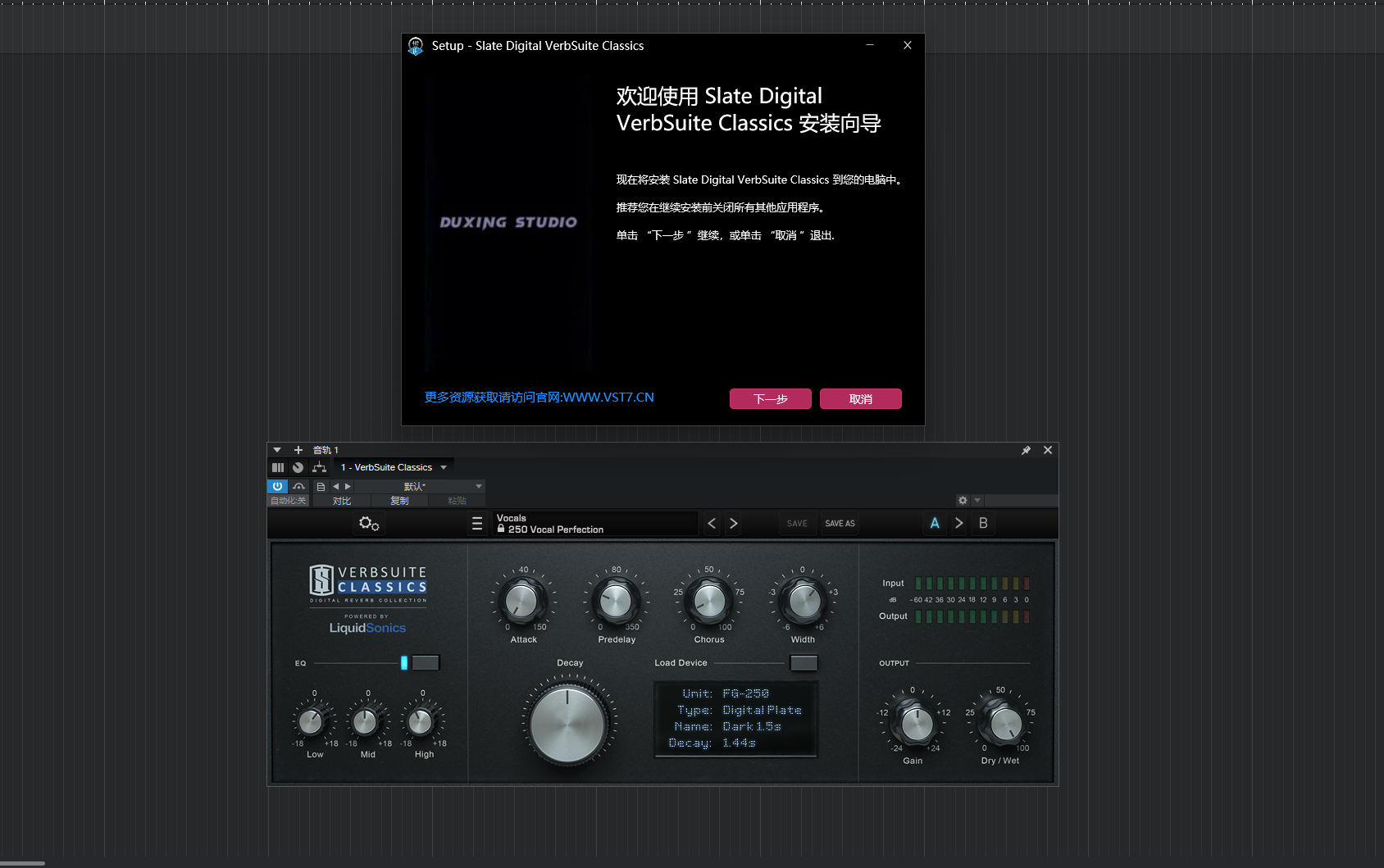Click 下一步 in the installer wizard

pos(769,398)
